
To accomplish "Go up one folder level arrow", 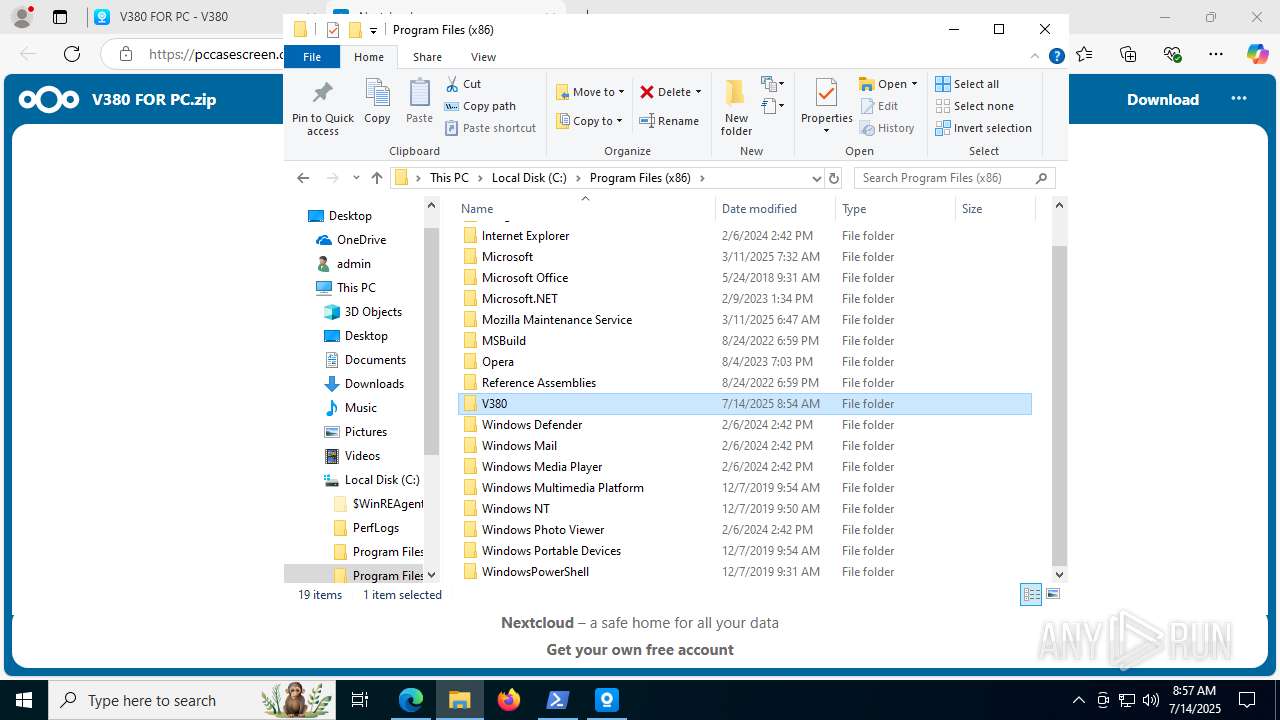I will [x=377, y=178].
